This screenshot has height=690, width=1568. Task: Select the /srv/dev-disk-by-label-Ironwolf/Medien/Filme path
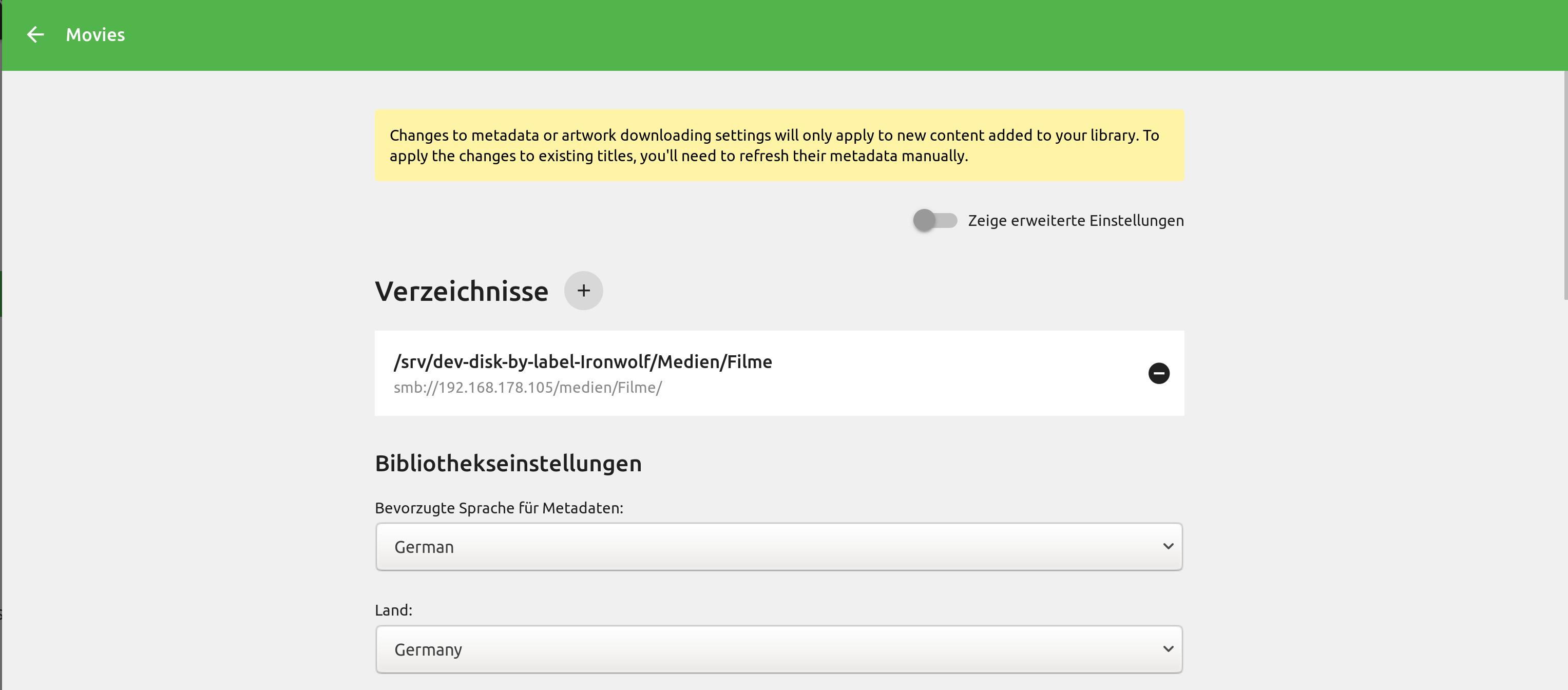pyautogui.click(x=583, y=361)
